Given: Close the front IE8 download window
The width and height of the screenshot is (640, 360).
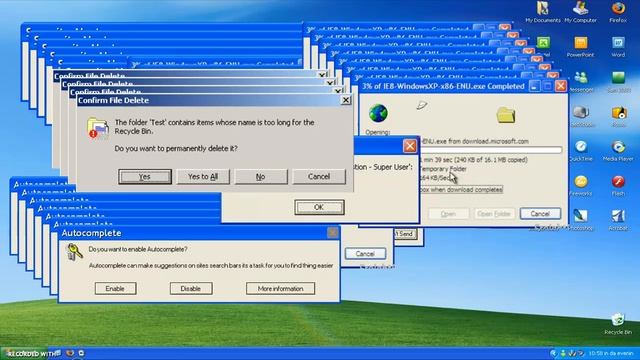Looking at the screenshot, I should coord(561,86).
